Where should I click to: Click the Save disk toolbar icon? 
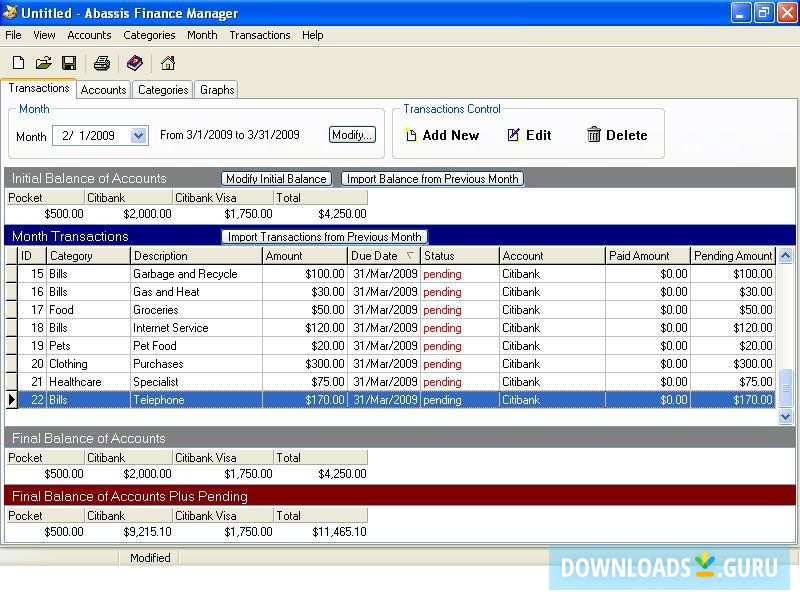tap(69, 63)
